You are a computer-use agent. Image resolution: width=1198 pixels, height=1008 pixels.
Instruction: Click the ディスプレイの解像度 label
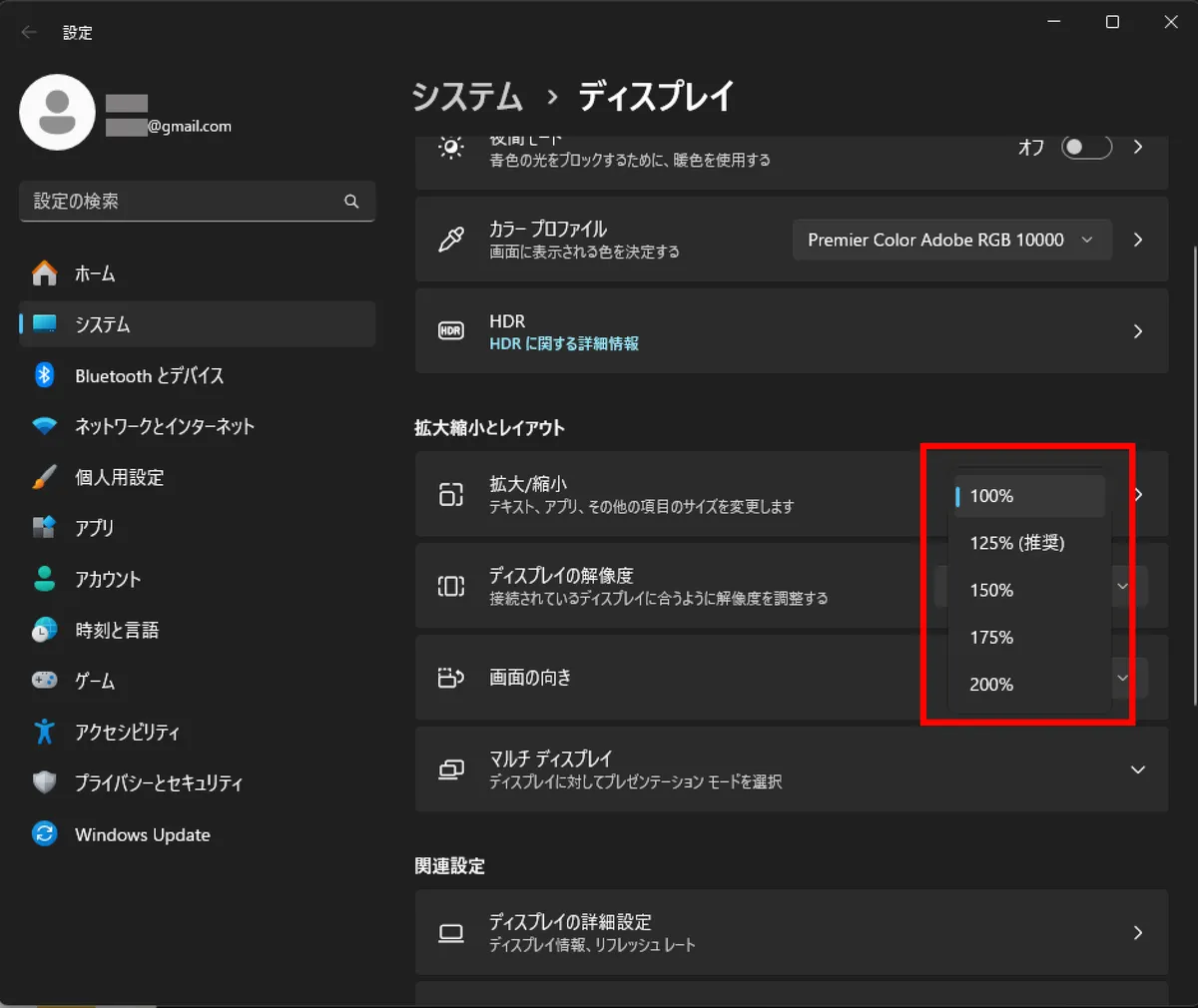(x=561, y=576)
